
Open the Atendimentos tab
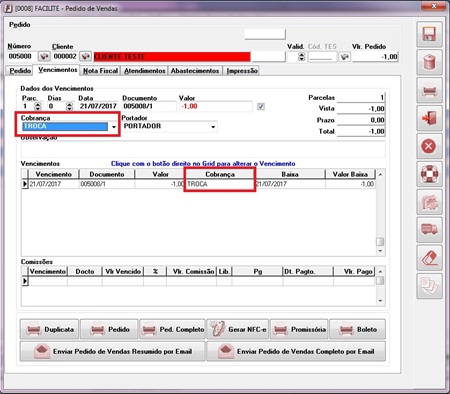pos(145,71)
